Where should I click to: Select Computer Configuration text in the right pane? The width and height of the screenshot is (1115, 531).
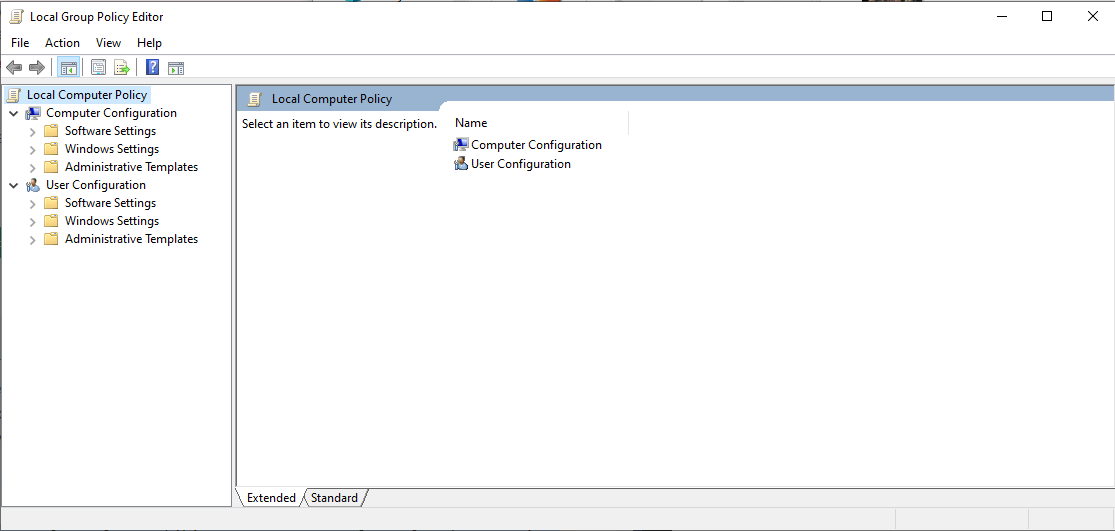pyautogui.click(x=536, y=145)
